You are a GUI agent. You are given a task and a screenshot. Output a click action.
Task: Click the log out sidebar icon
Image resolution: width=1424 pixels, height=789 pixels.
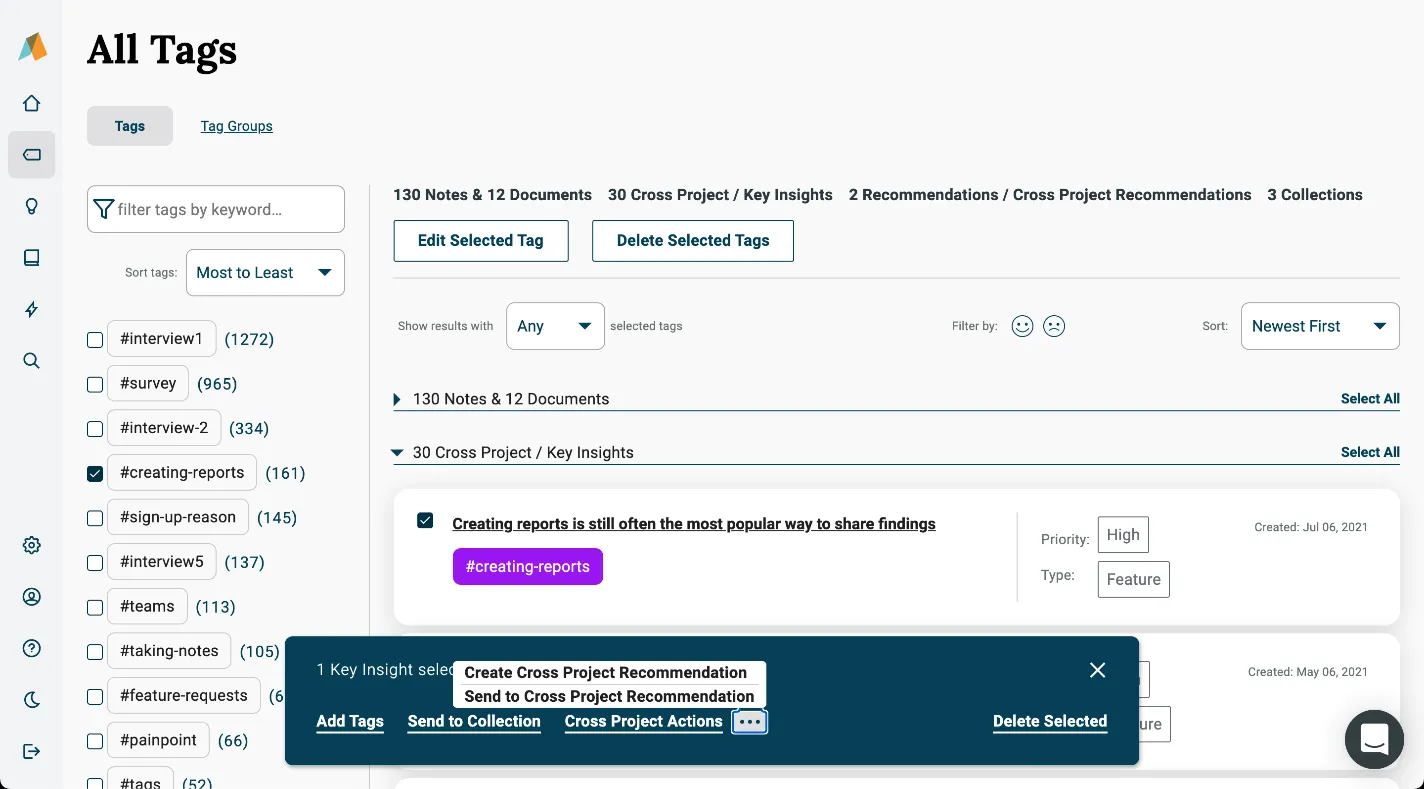(32, 751)
